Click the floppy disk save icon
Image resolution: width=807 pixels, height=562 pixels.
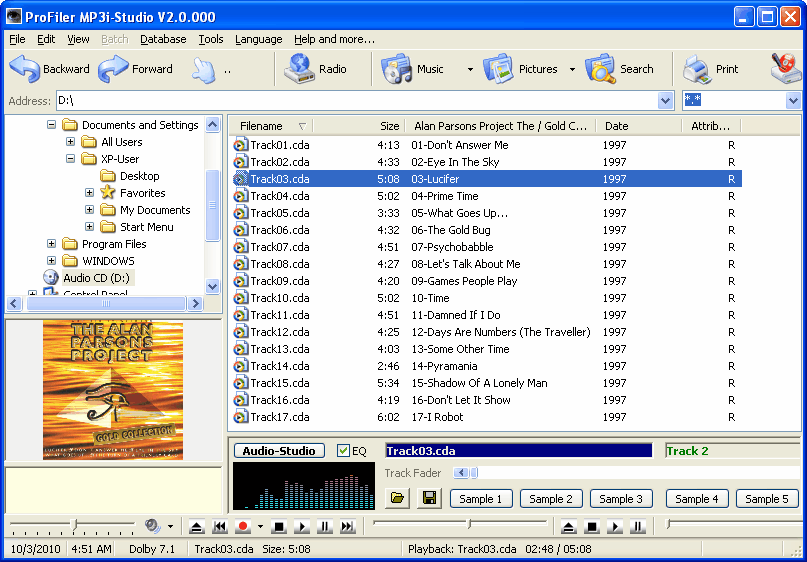[429, 498]
